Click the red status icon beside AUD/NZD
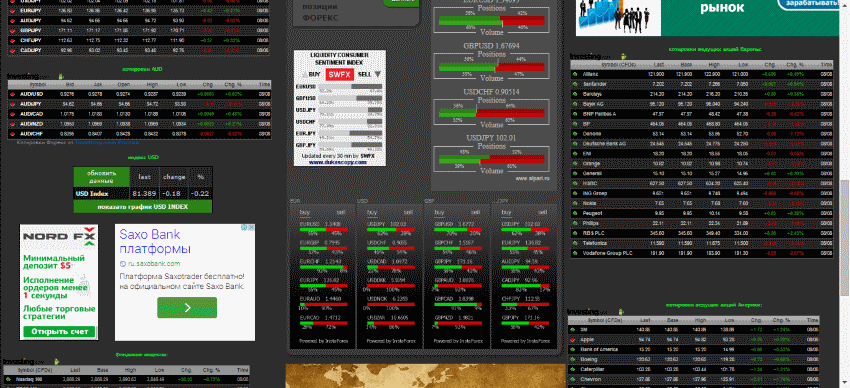Screen dimensions: 850x388 [x=12, y=124]
